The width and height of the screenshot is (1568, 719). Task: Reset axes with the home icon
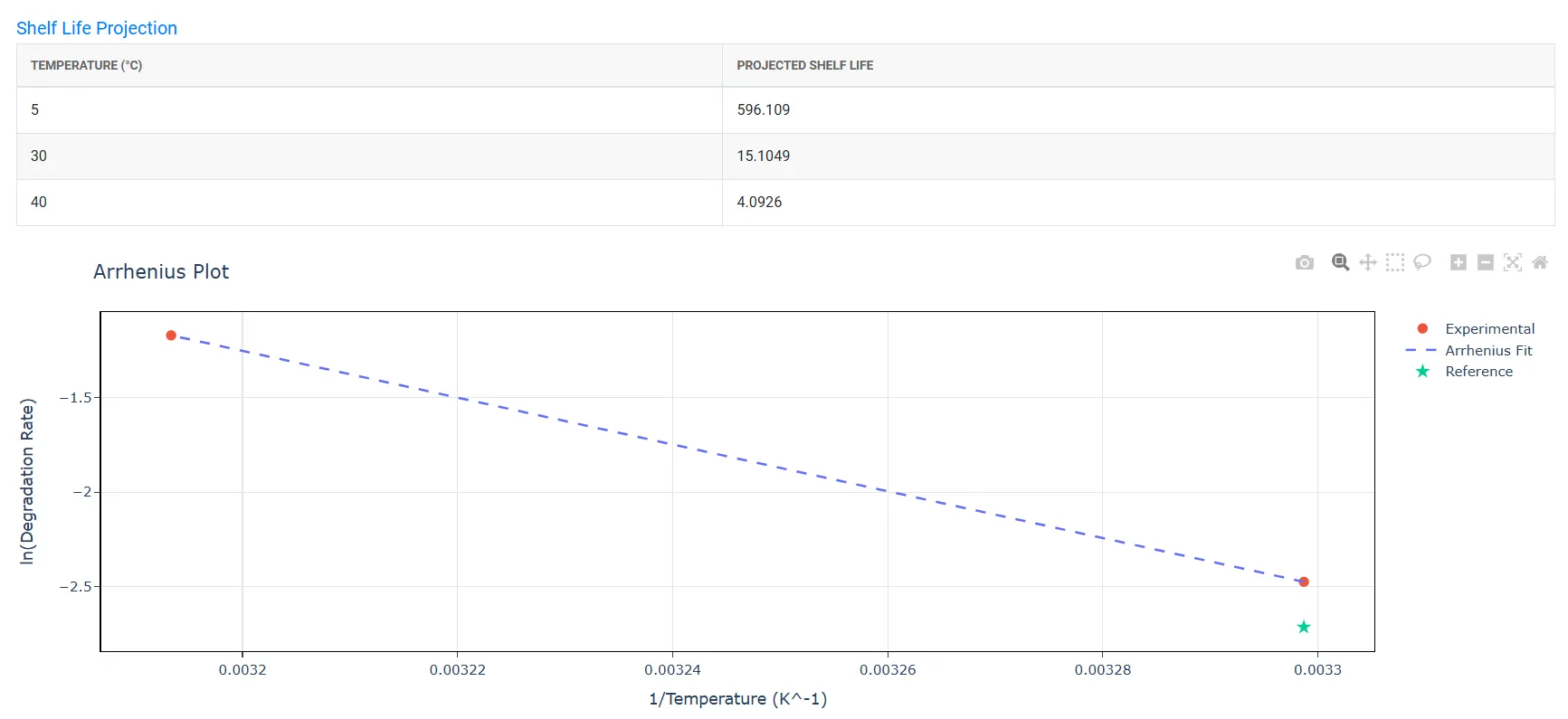coord(1539,262)
